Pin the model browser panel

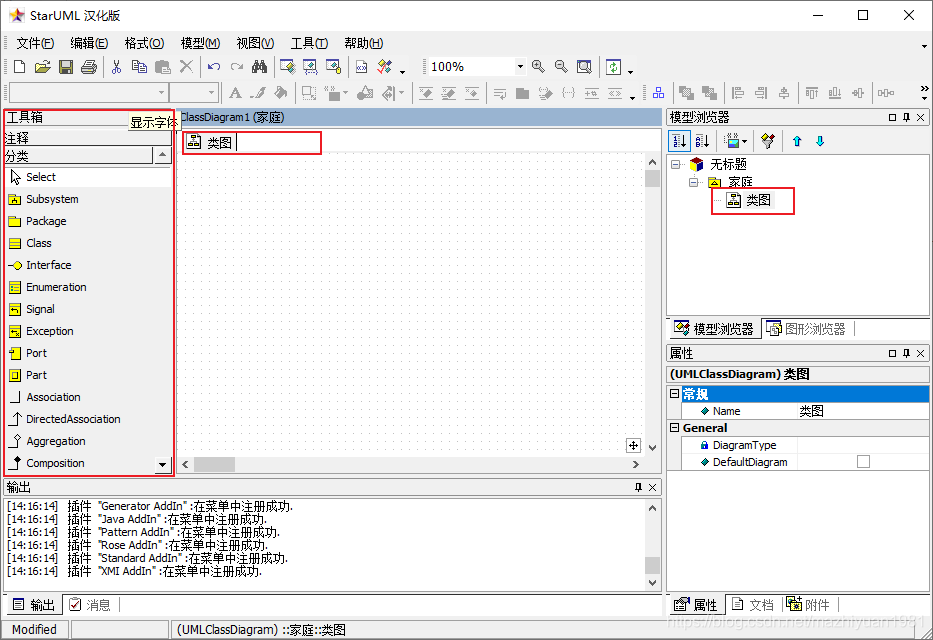pos(906,117)
